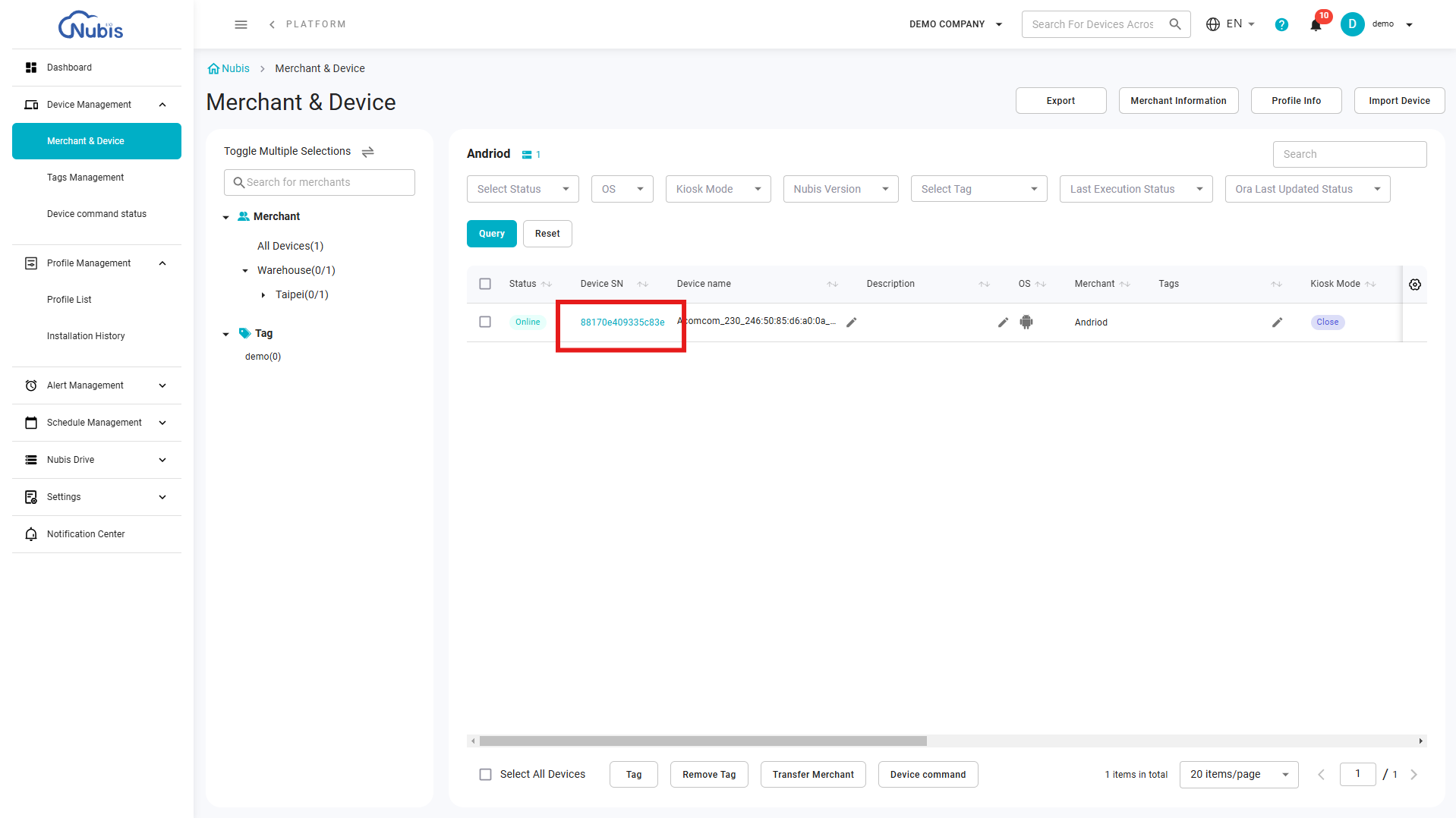The width and height of the screenshot is (1456, 818).
Task: Check the Select All Devices checkbox
Action: [x=485, y=775]
